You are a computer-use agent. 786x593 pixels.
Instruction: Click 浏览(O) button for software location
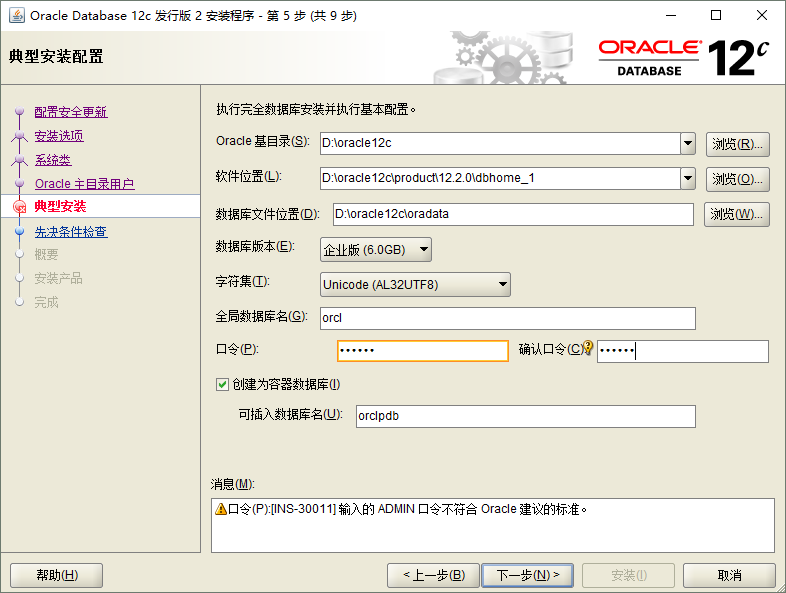[737, 179]
